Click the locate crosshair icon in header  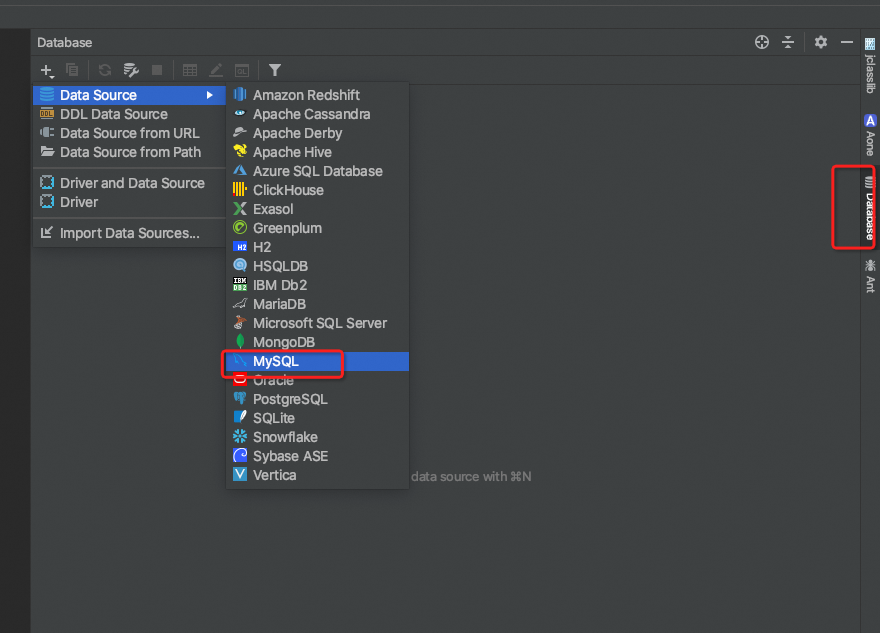click(762, 42)
